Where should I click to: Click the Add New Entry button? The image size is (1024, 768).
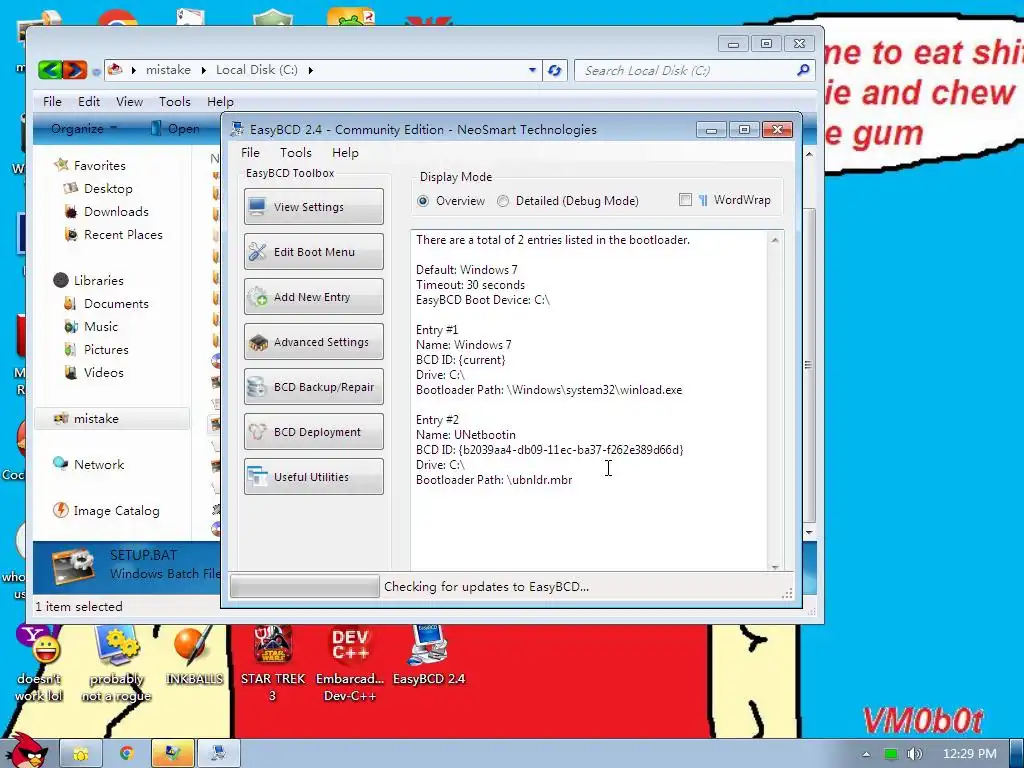(x=313, y=296)
